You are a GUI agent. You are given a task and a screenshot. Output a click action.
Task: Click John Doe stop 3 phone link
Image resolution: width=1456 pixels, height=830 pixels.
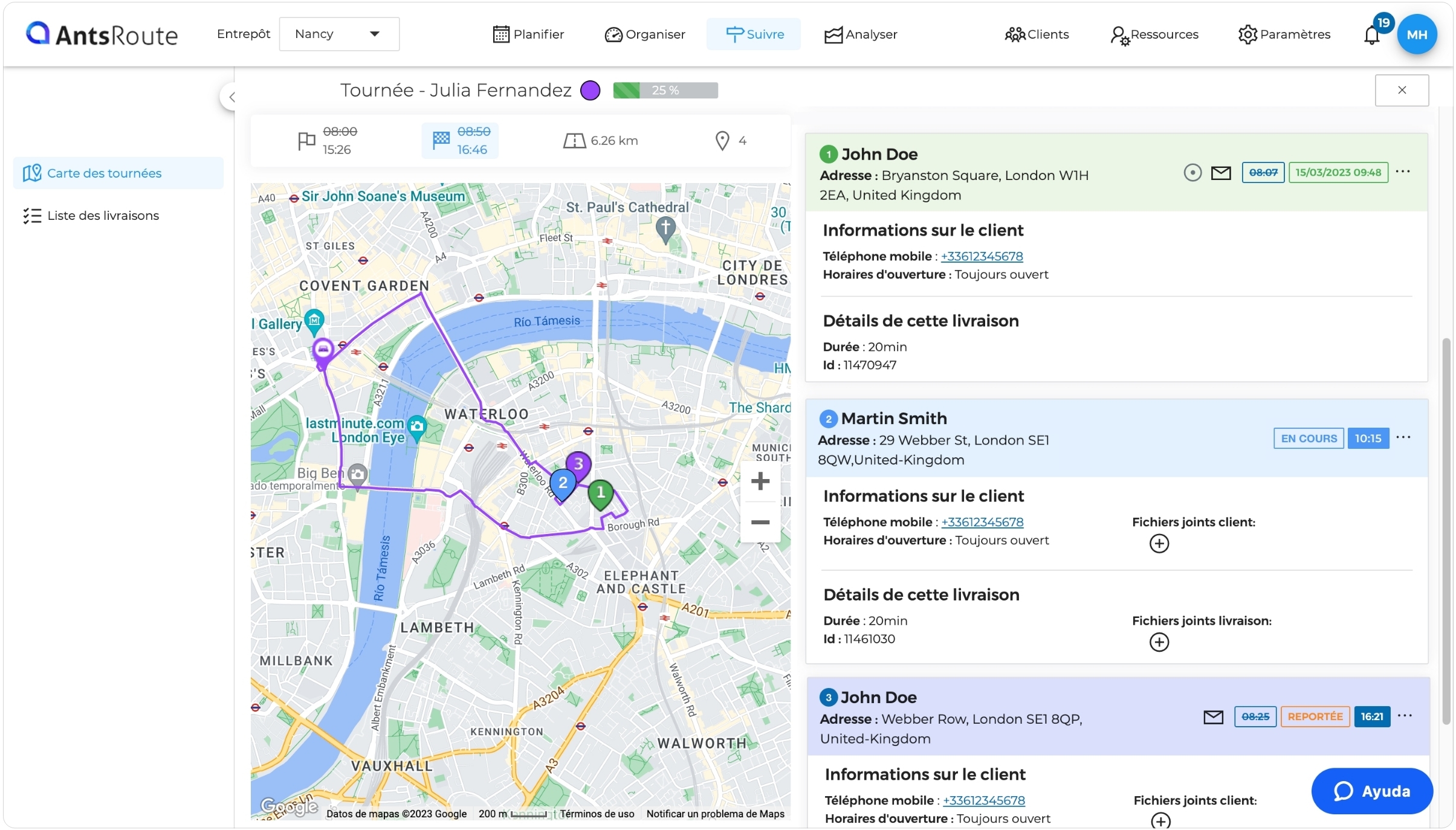tap(984, 800)
